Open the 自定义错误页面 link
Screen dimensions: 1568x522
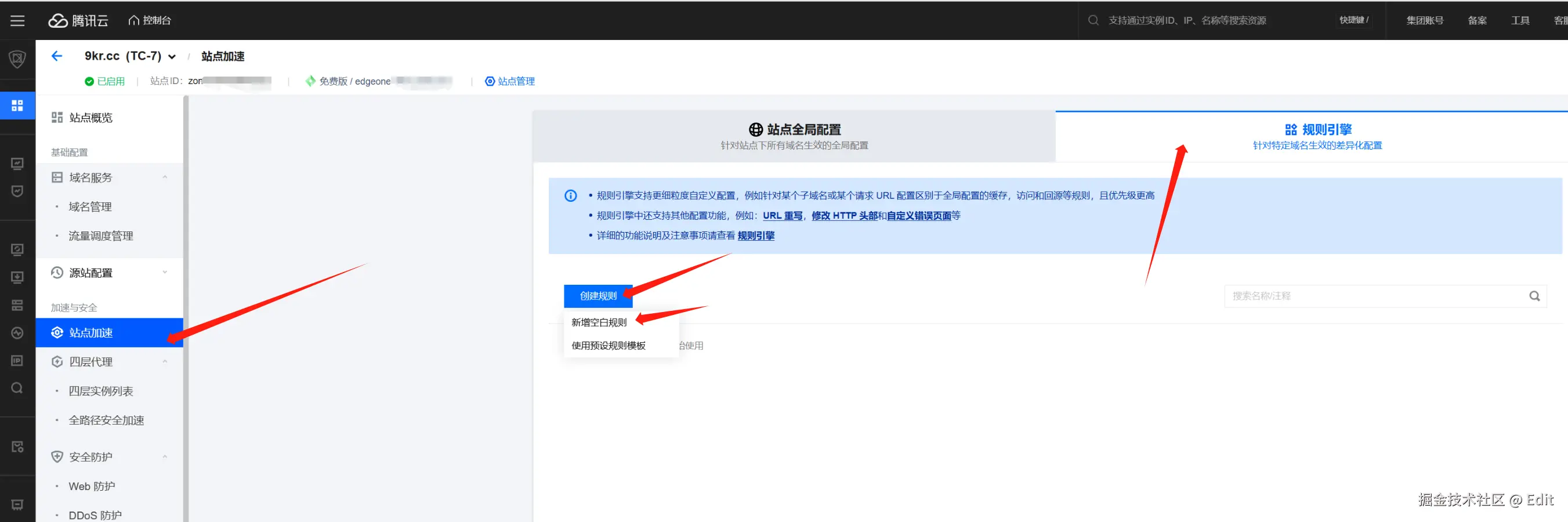click(x=919, y=215)
